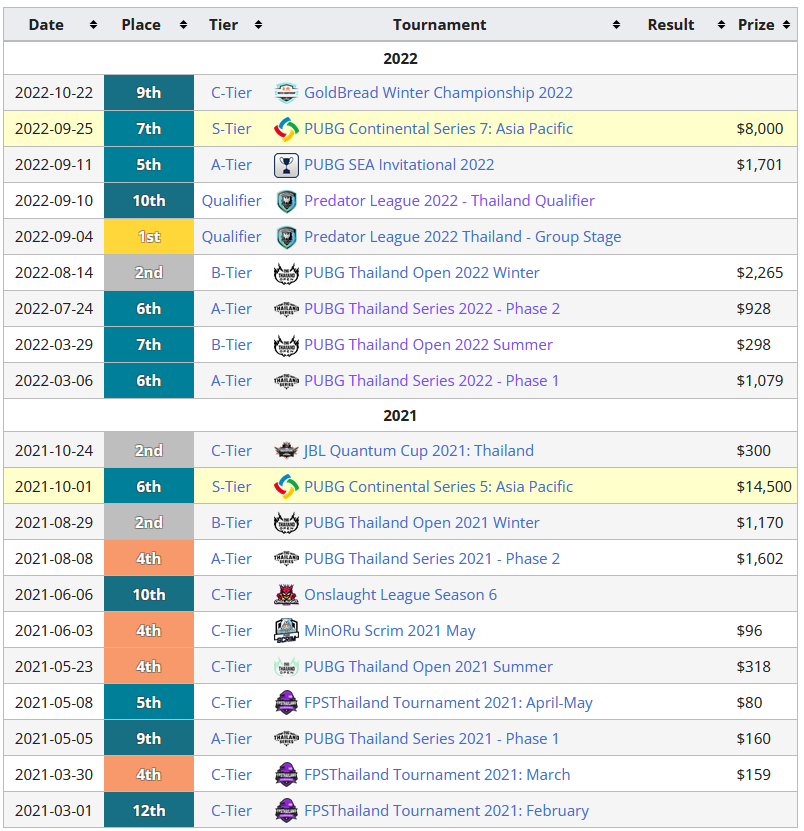Click the PUBG Continental Series 5 logo icon
Image resolution: width=804 pixels, height=831 pixels.
pos(286,487)
